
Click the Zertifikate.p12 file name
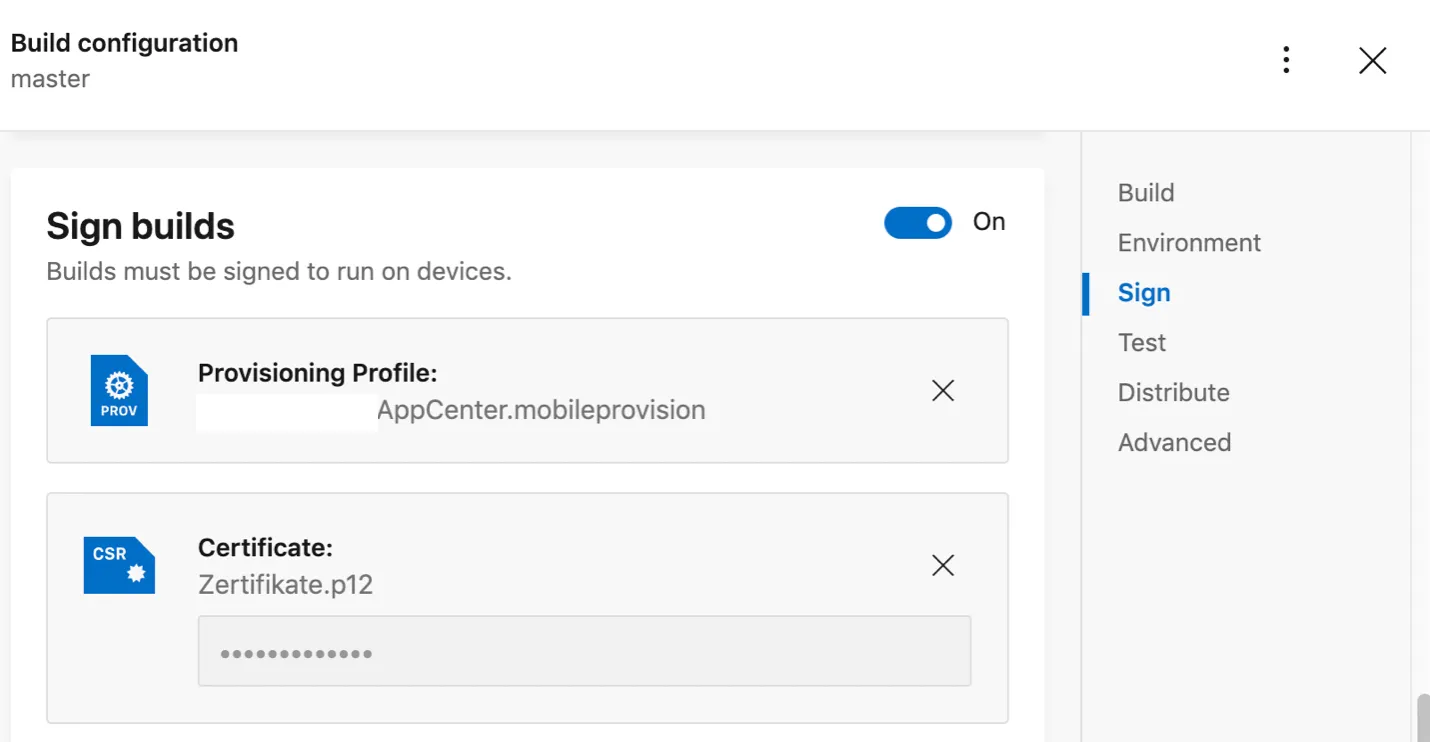click(x=286, y=585)
